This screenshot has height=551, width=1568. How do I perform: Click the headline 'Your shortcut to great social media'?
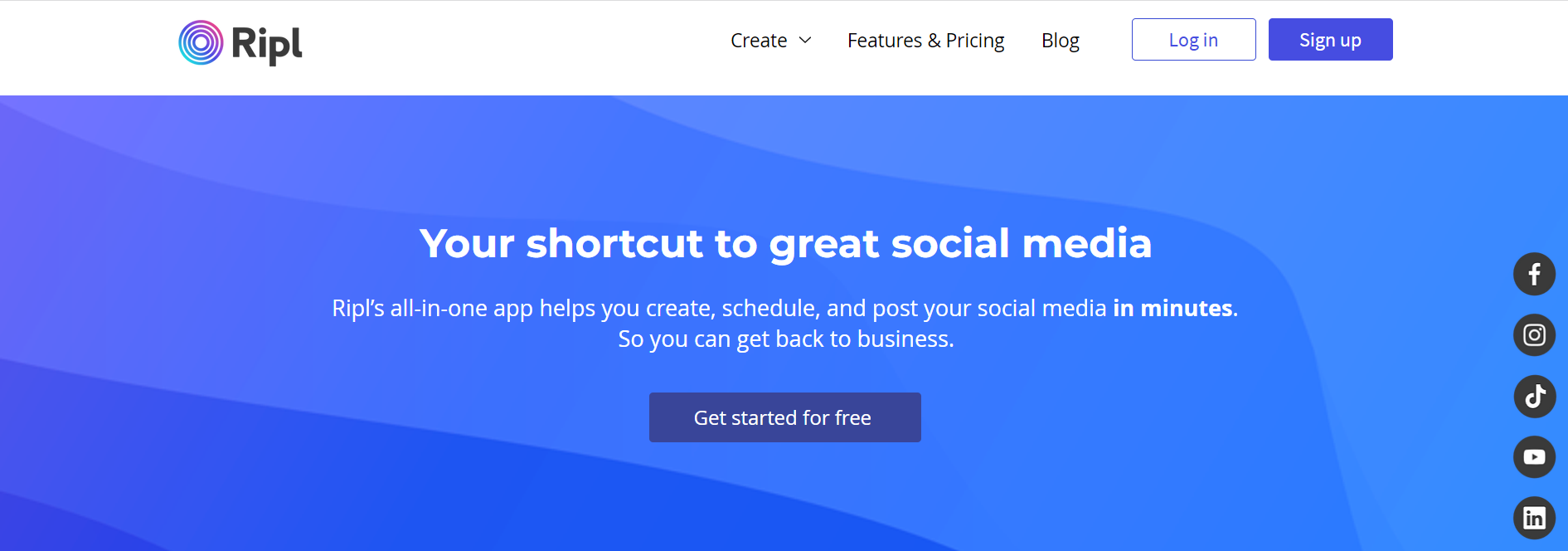(x=785, y=244)
